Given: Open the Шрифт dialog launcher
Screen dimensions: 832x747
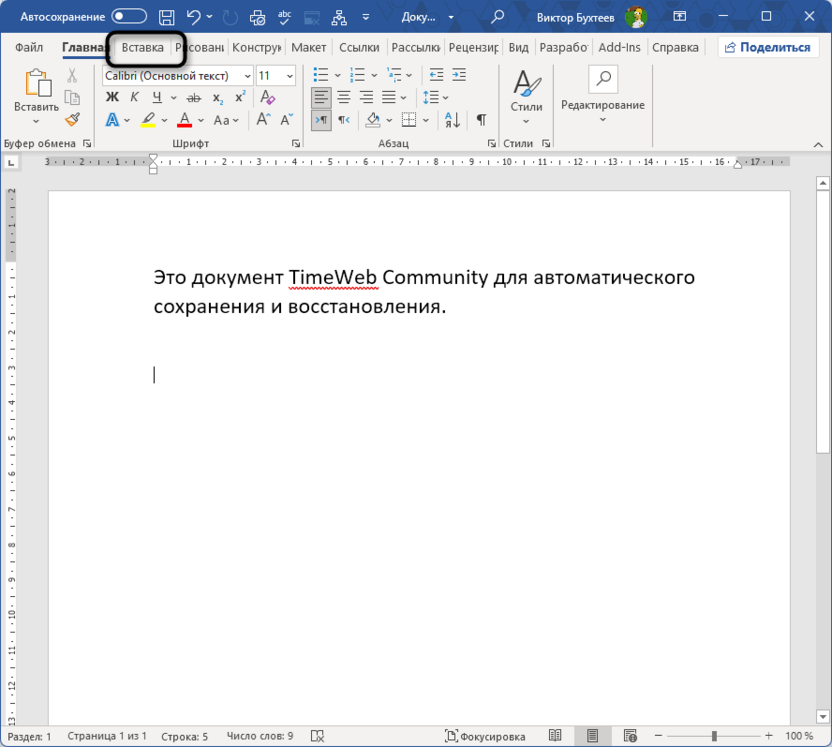Looking at the screenshot, I should point(296,143).
